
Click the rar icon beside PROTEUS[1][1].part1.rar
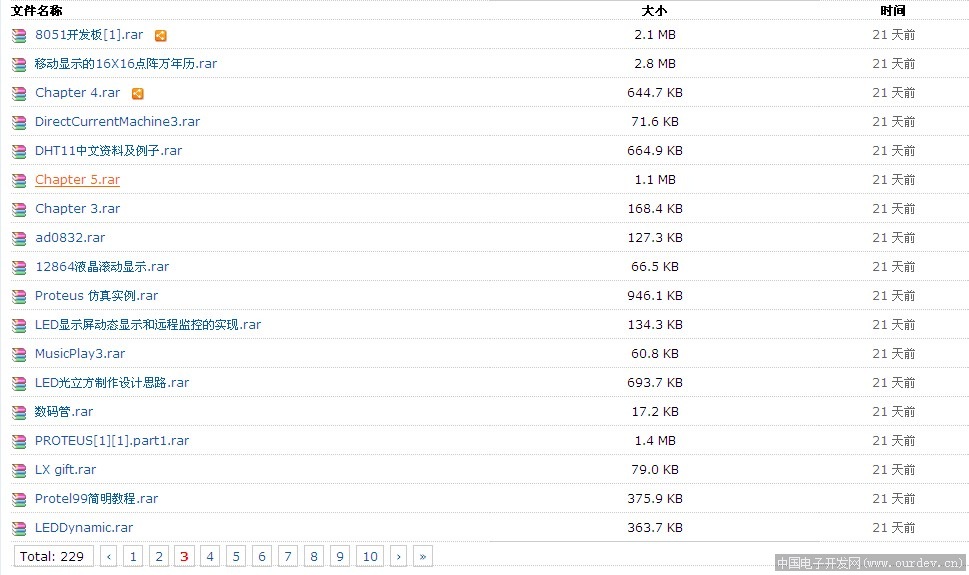click(x=19, y=442)
